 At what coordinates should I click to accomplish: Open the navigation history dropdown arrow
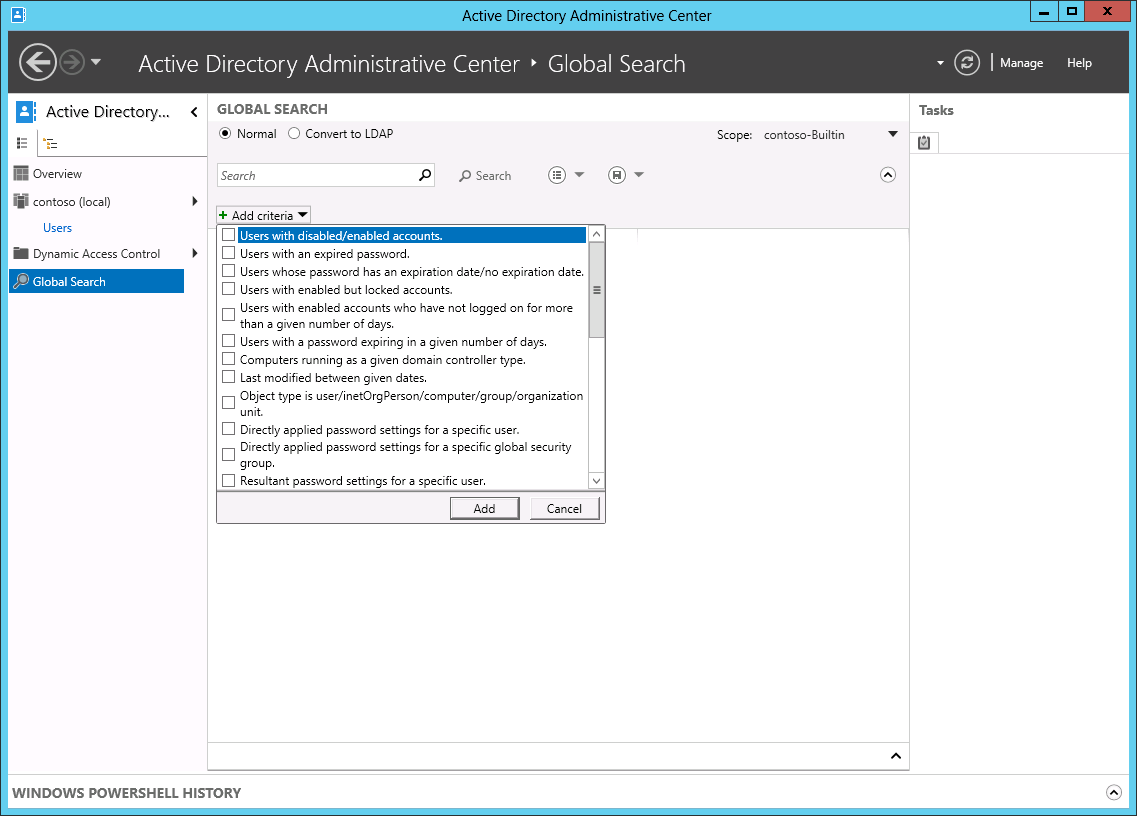click(x=96, y=62)
